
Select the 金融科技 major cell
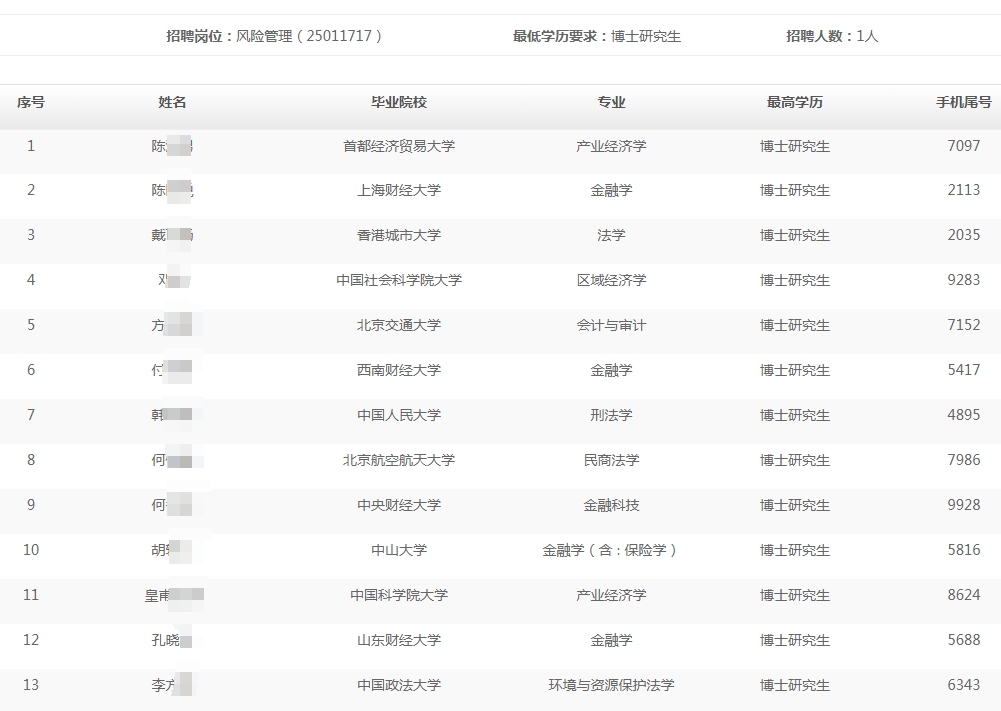point(611,505)
